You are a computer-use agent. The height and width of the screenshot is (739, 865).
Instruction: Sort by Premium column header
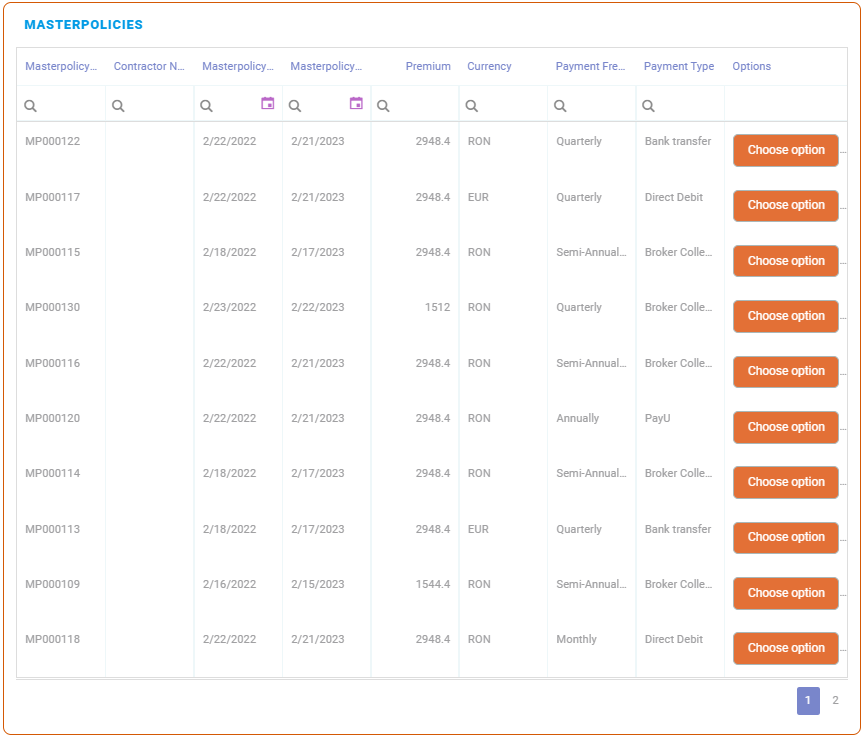[428, 67]
